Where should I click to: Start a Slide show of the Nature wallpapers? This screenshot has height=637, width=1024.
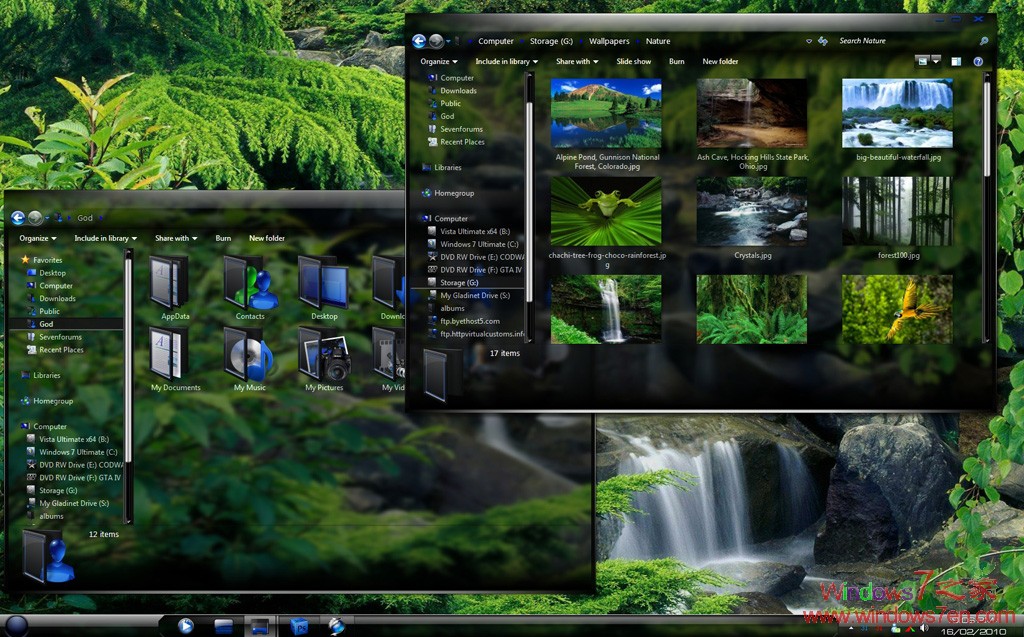pyautogui.click(x=635, y=61)
